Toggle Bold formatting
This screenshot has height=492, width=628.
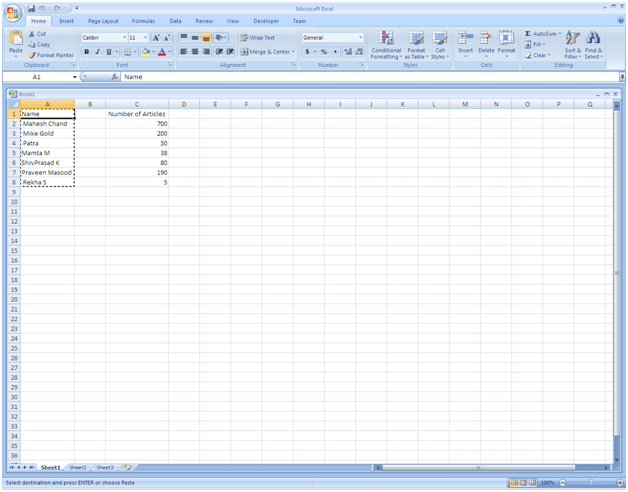click(x=87, y=52)
